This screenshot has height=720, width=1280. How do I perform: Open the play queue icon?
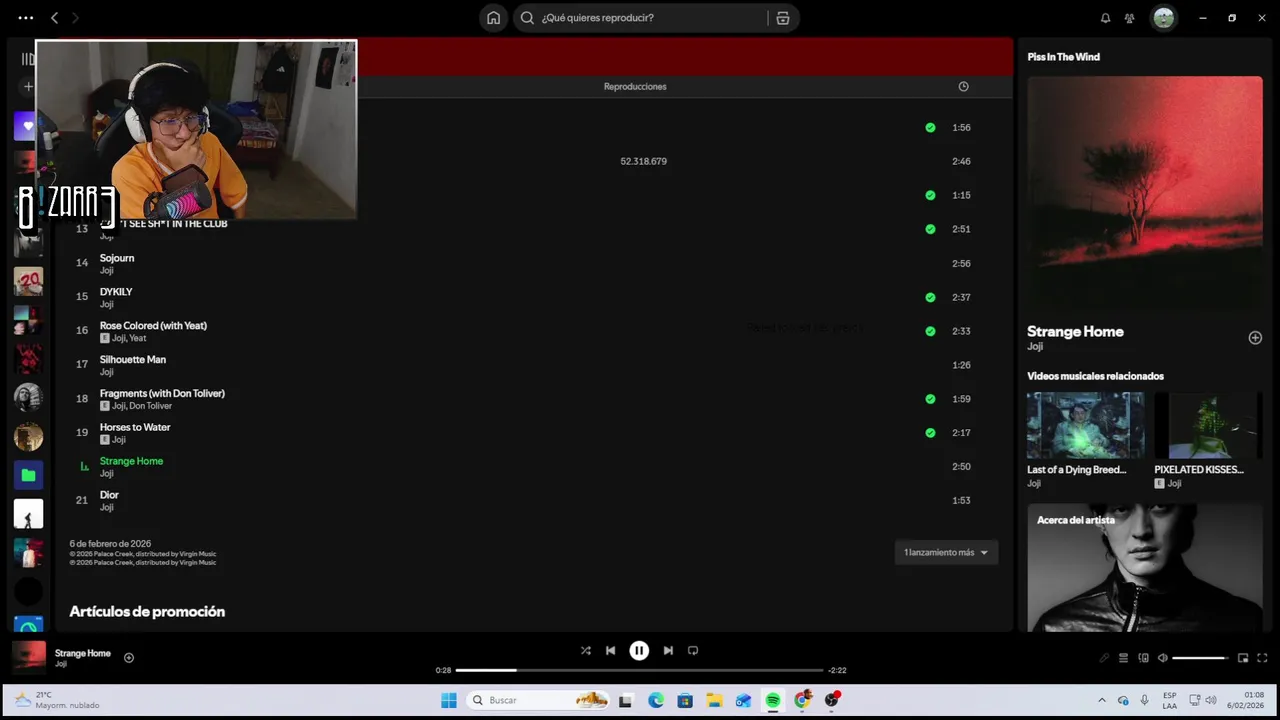click(1123, 658)
